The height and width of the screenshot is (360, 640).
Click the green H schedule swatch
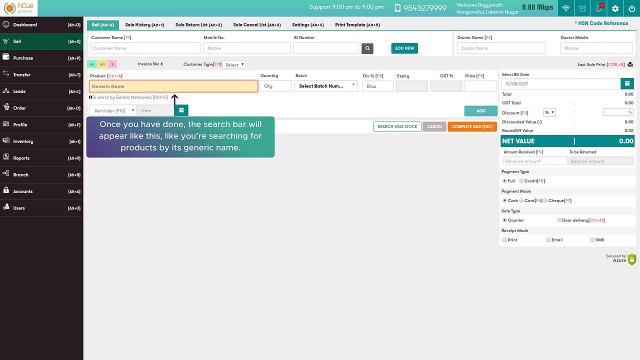coord(92,64)
